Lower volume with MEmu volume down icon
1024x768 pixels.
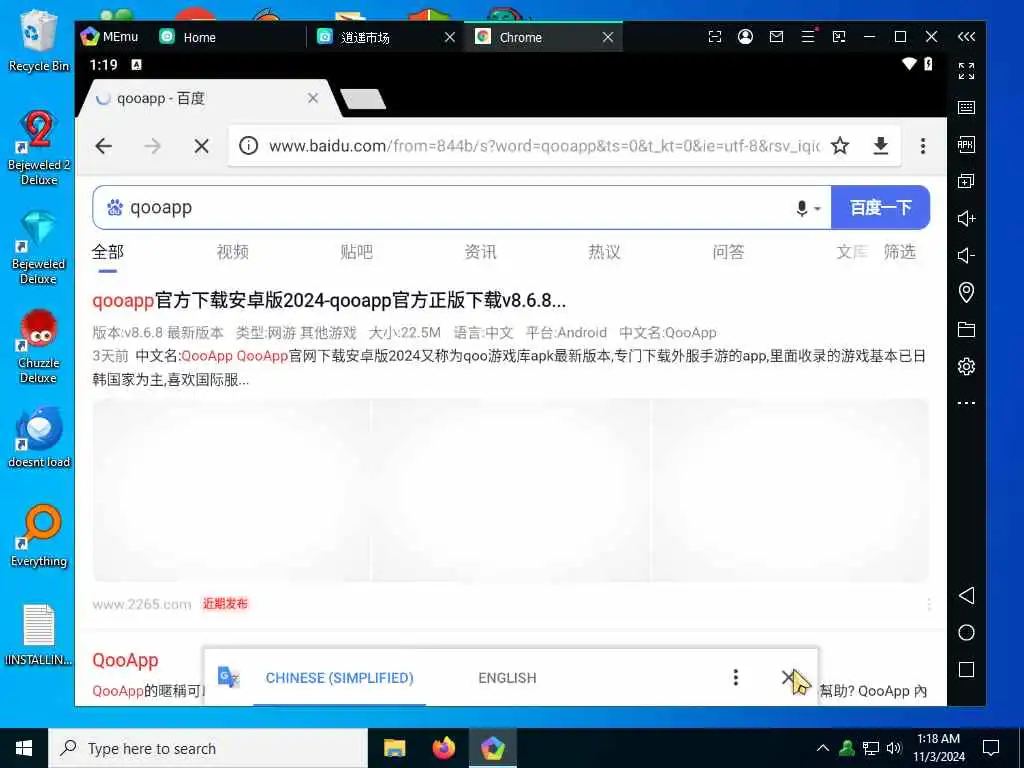click(967, 255)
